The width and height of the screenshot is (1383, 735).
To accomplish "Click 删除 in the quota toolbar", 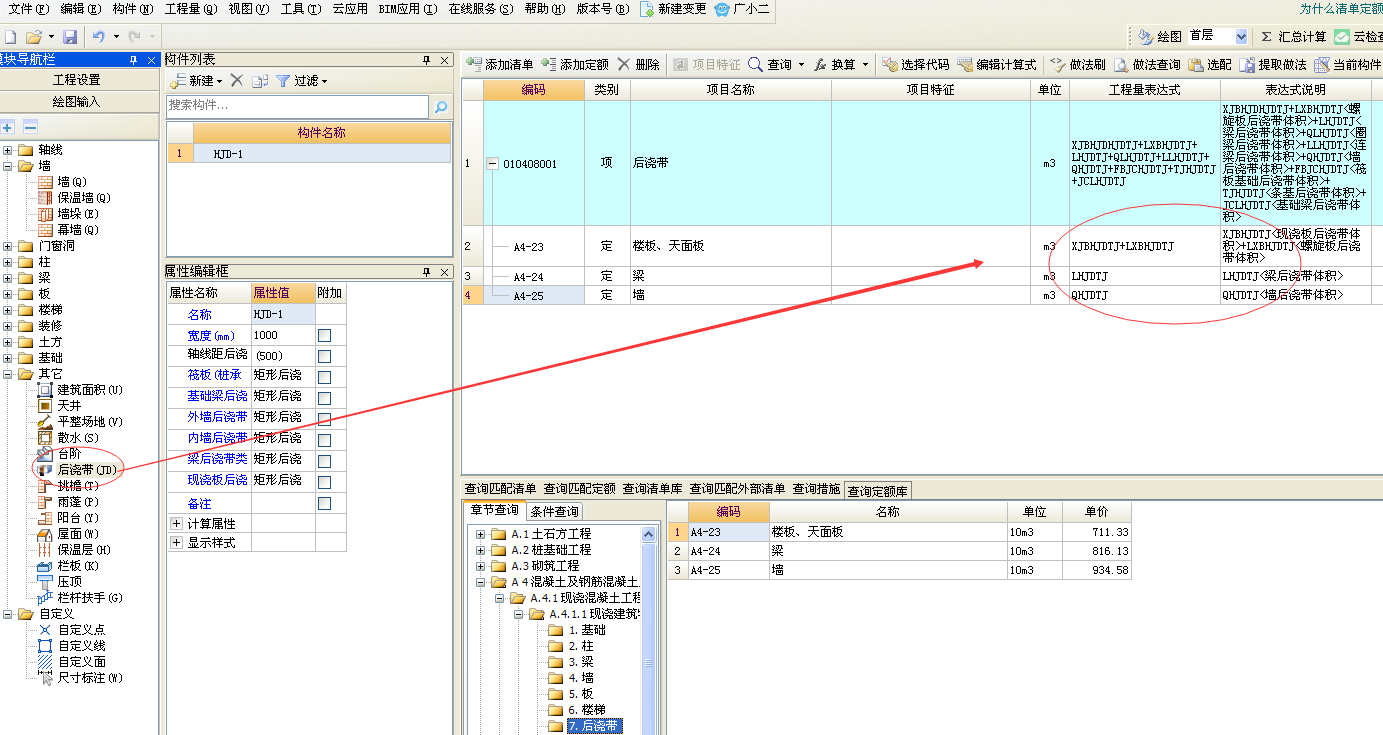I will pyautogui.click(x=638, y=65).
